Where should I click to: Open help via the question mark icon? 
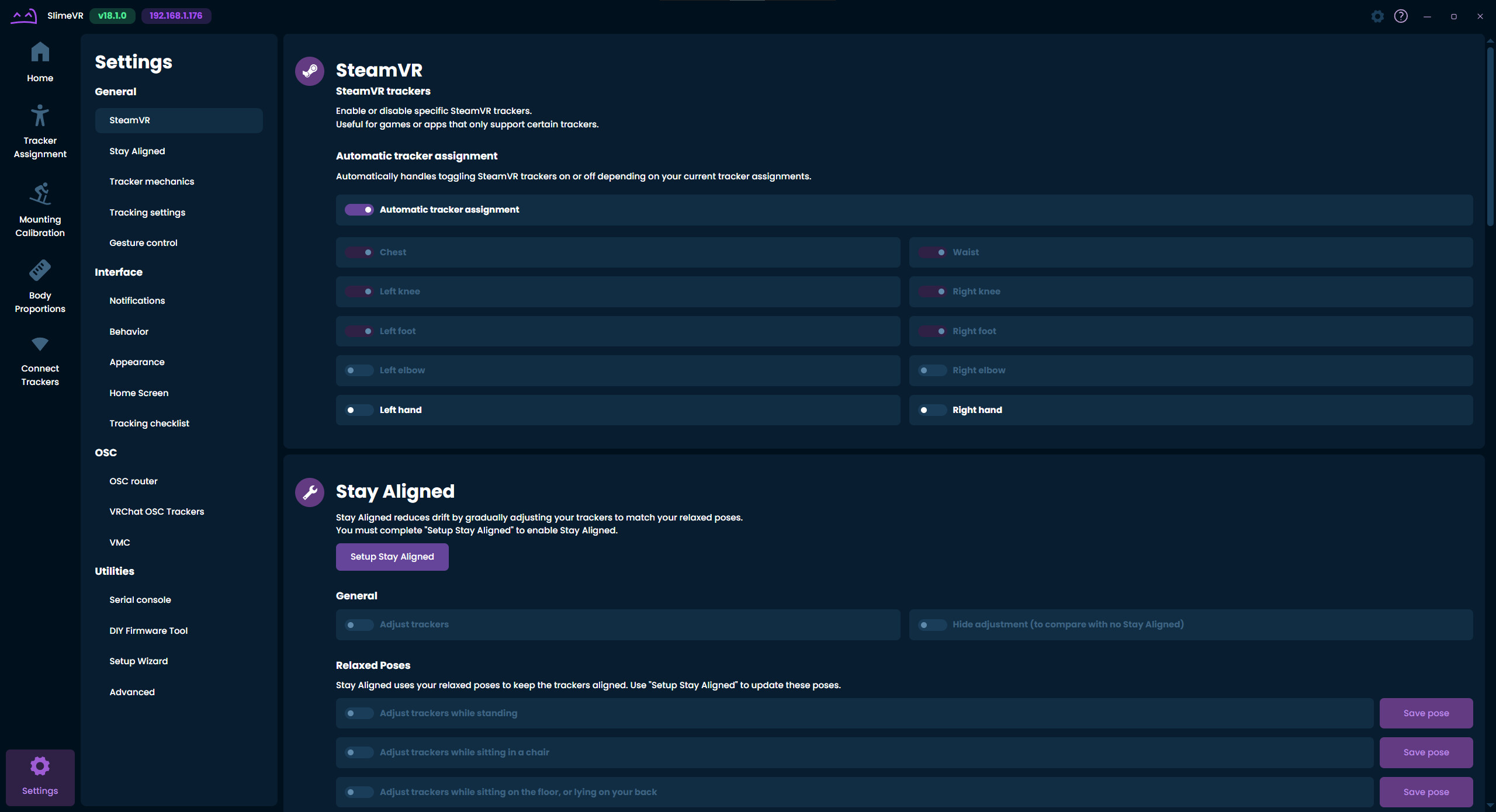[x=1401, y=16]
